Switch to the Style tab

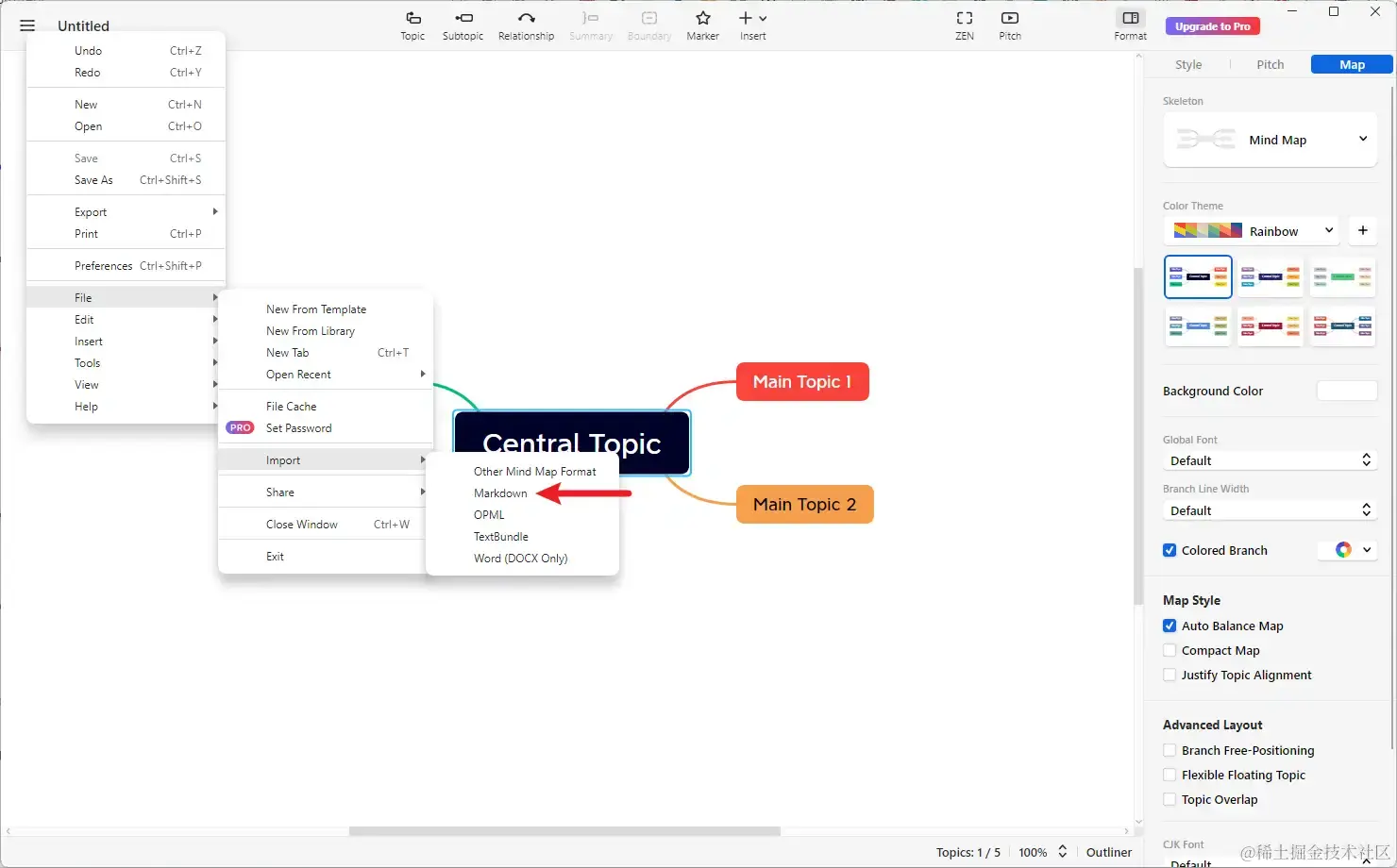click(x=1188, y=64)
